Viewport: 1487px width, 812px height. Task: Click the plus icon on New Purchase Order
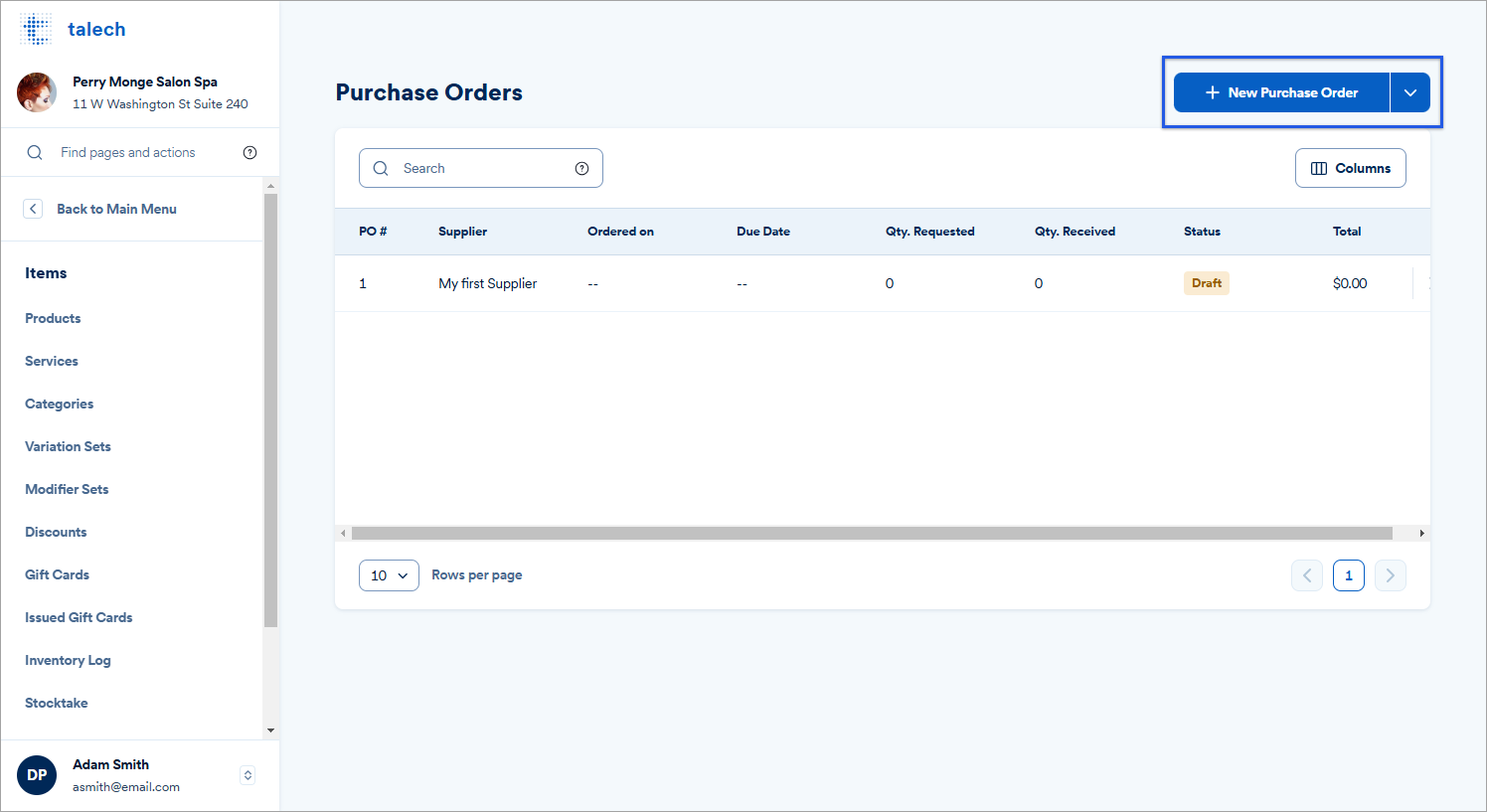1212,91
